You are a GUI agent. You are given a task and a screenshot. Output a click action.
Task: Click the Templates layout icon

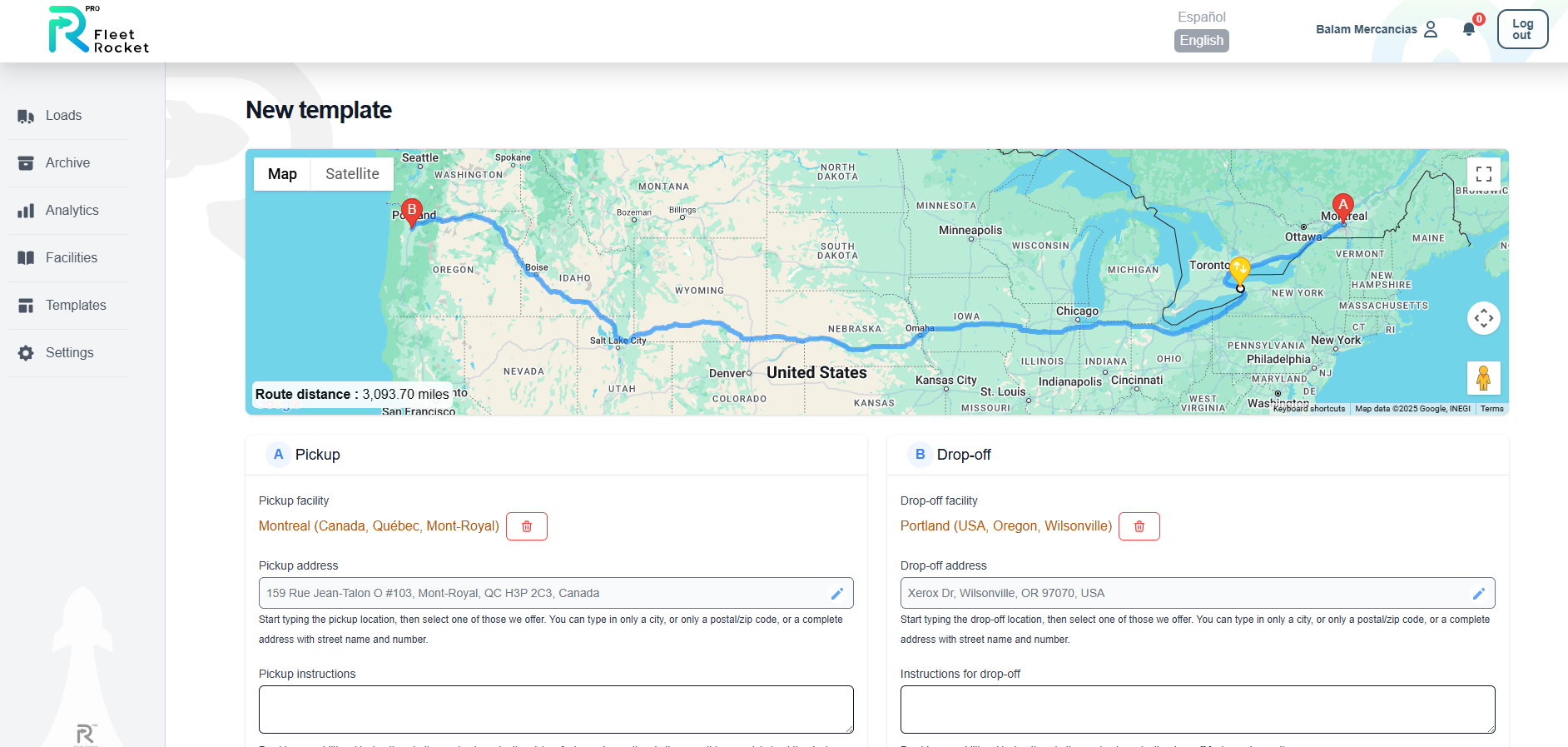point(26,306)
